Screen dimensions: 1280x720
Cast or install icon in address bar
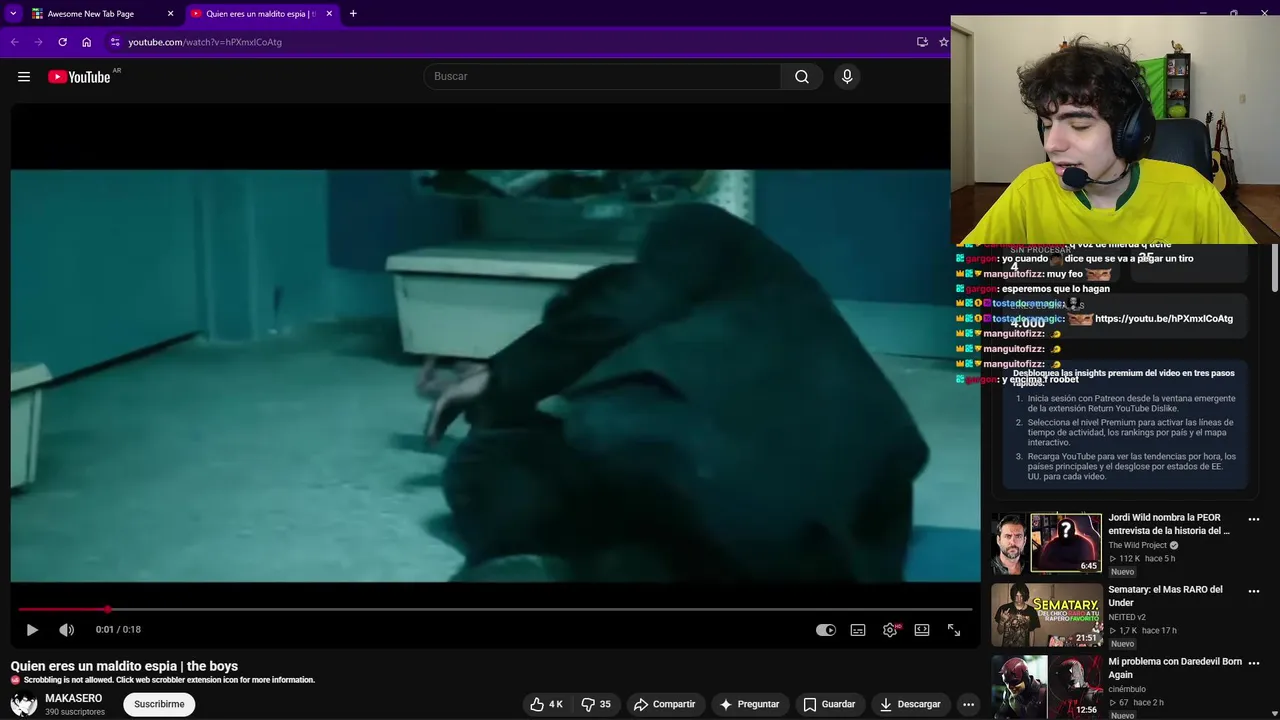922,42
